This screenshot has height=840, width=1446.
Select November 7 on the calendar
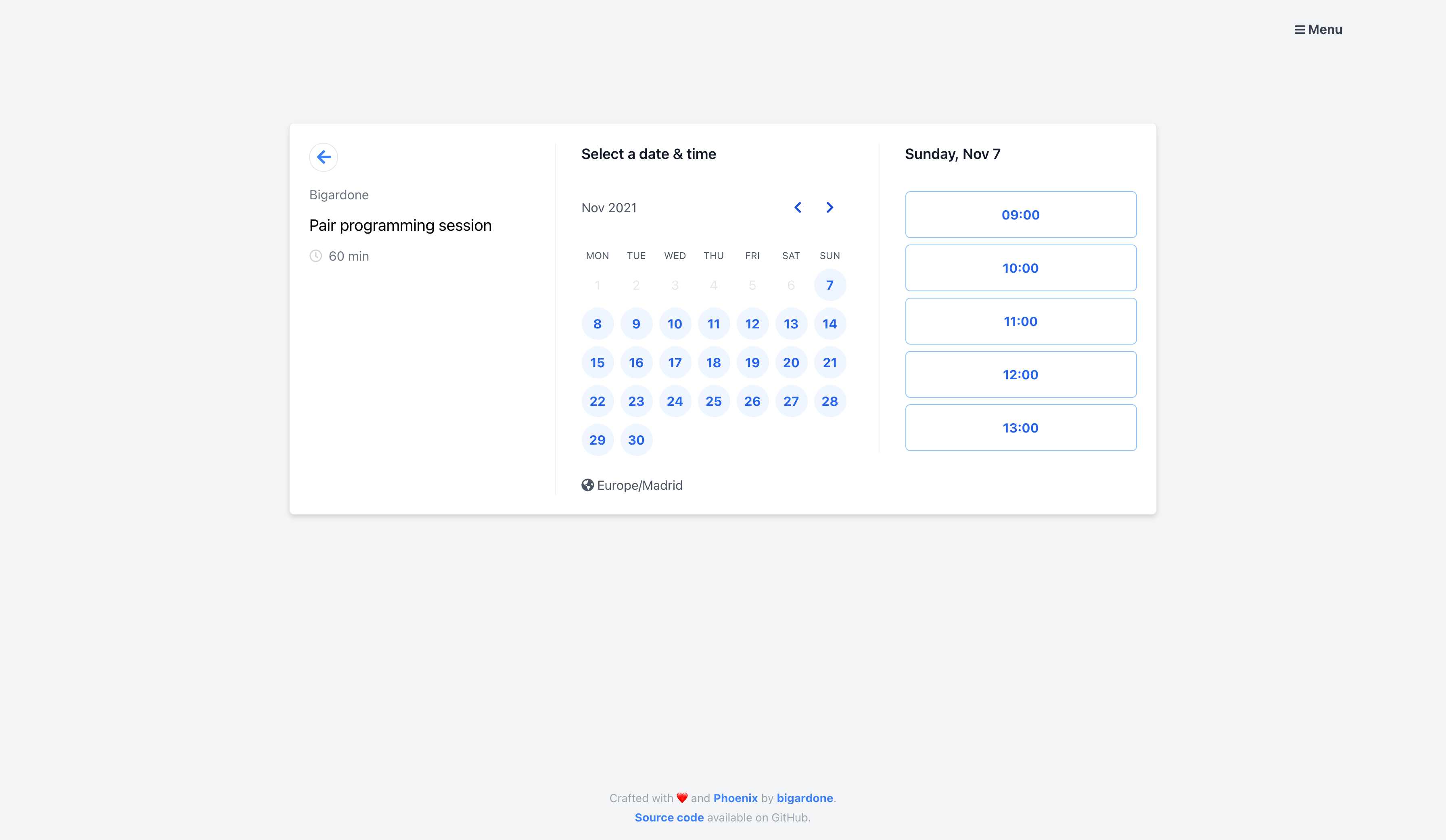tap(829, 285)
